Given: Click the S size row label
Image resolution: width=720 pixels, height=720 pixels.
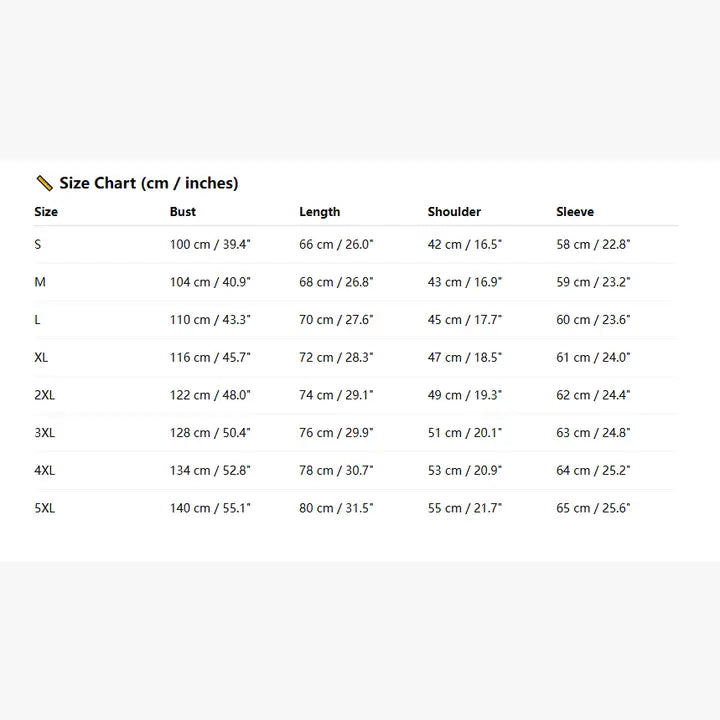Looking at the screenshot, I should (38, 244).
